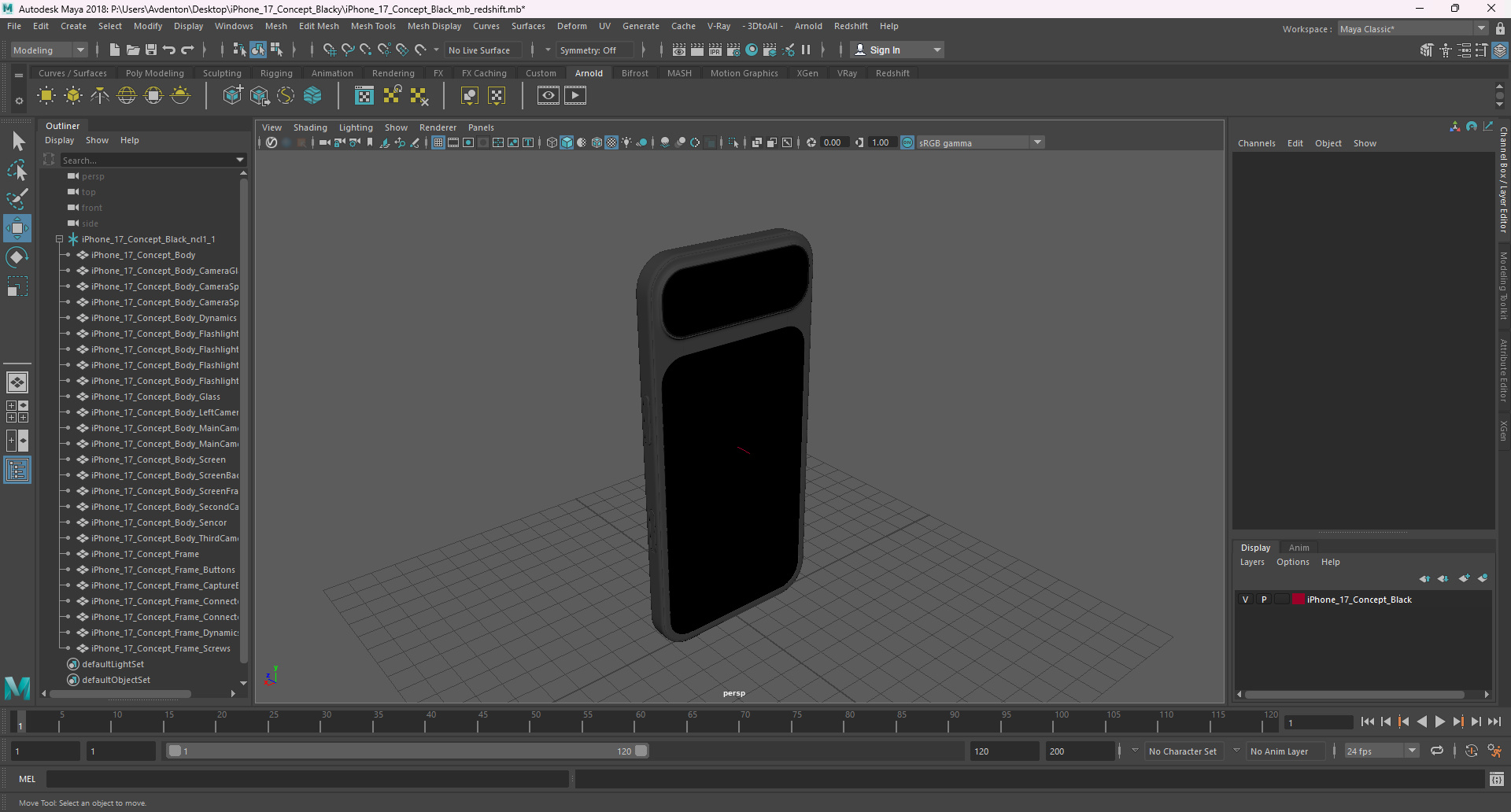Toggle textured display in viewport toolbar

[x=611, y=142]
